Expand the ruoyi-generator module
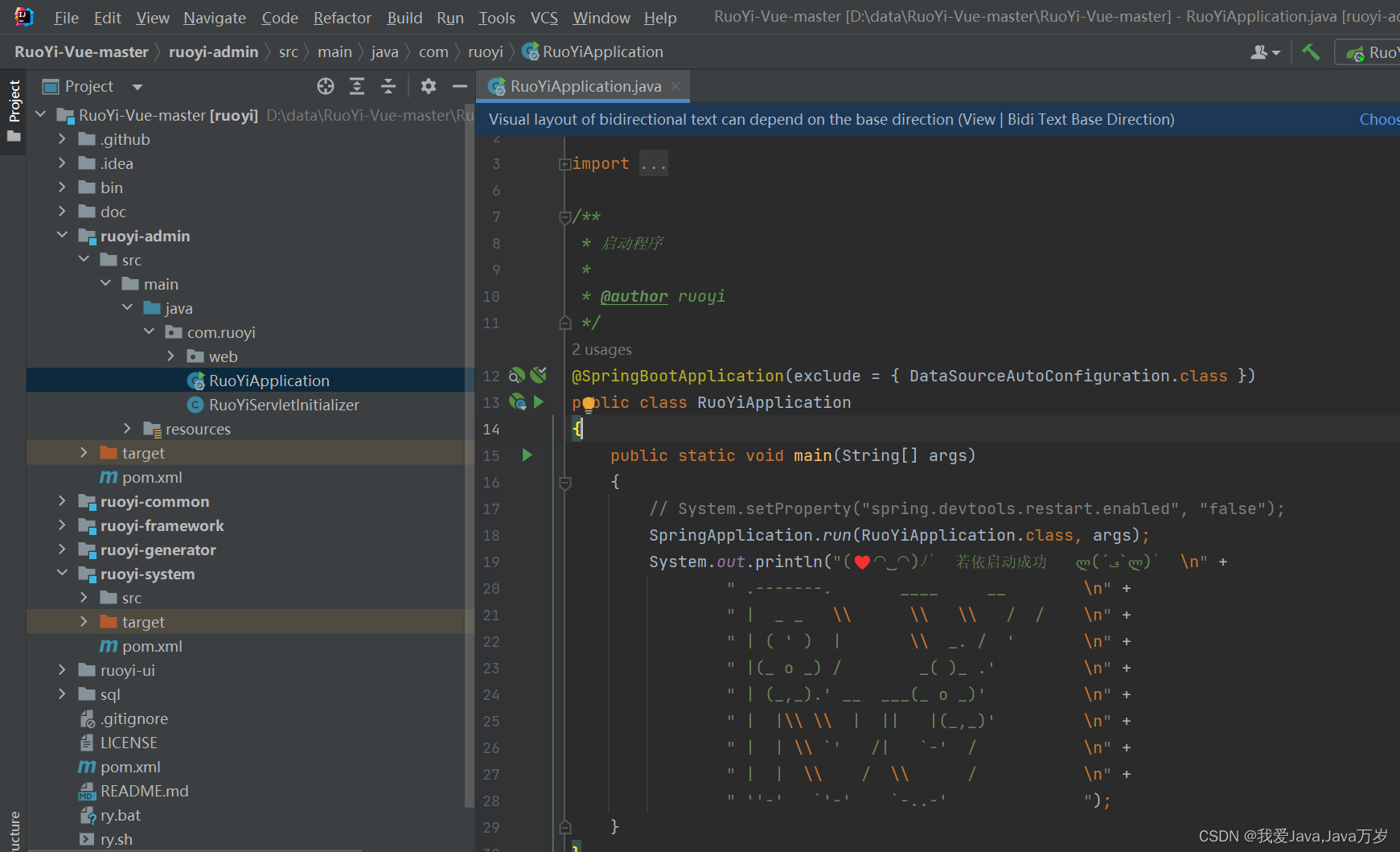This screenshot has height=852, width=1400. 62,549
